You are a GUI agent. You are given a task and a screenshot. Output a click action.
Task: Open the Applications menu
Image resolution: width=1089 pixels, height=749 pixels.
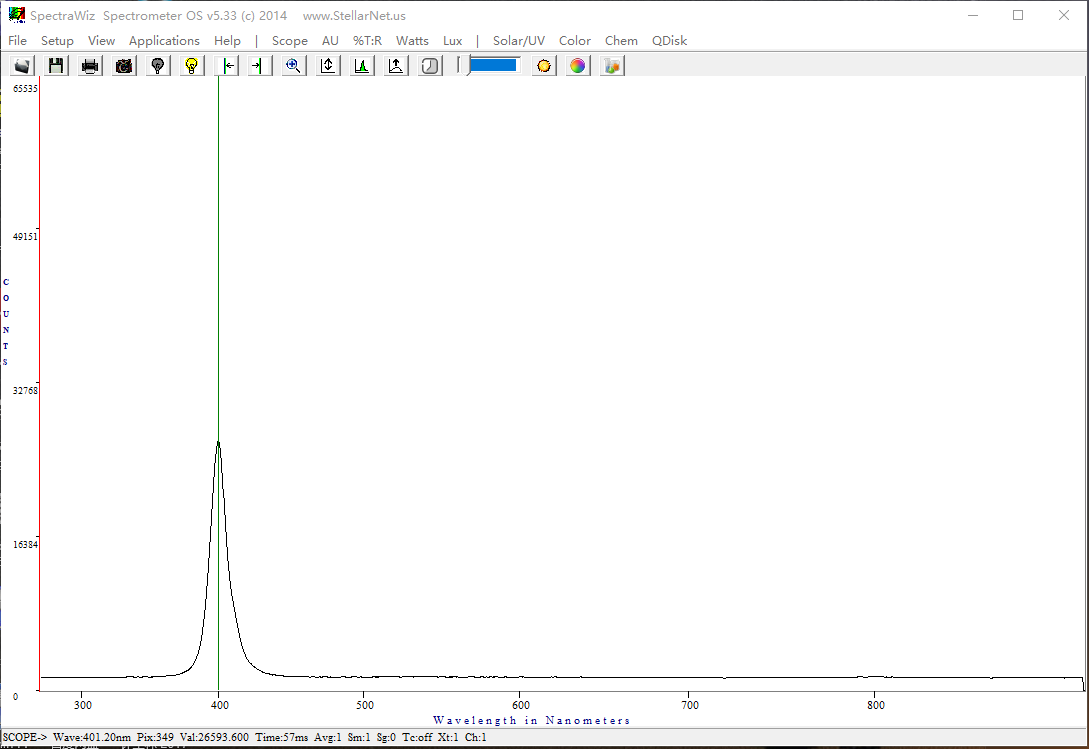[164, 41]
